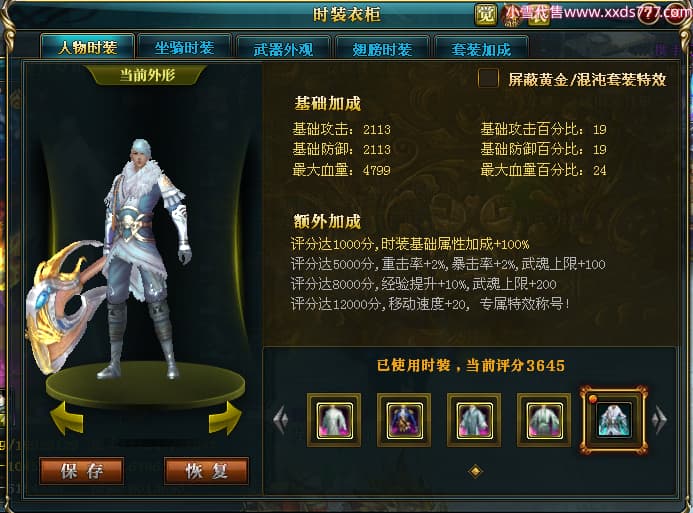Open the 武器外观 tab
This screenshot has width=693, height=513.
click(x=283, y=49)
